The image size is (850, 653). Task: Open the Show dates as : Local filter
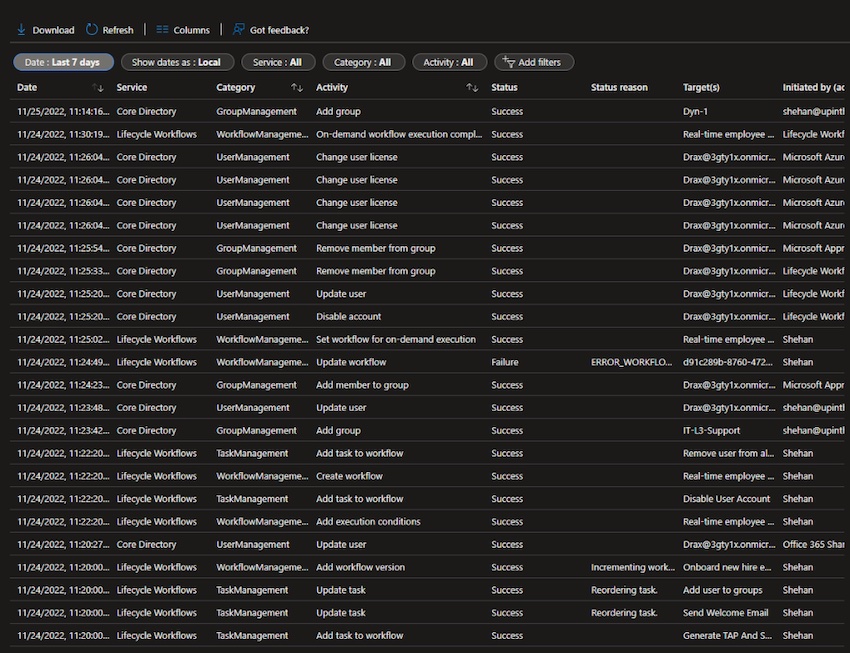(x=177, y=62)
